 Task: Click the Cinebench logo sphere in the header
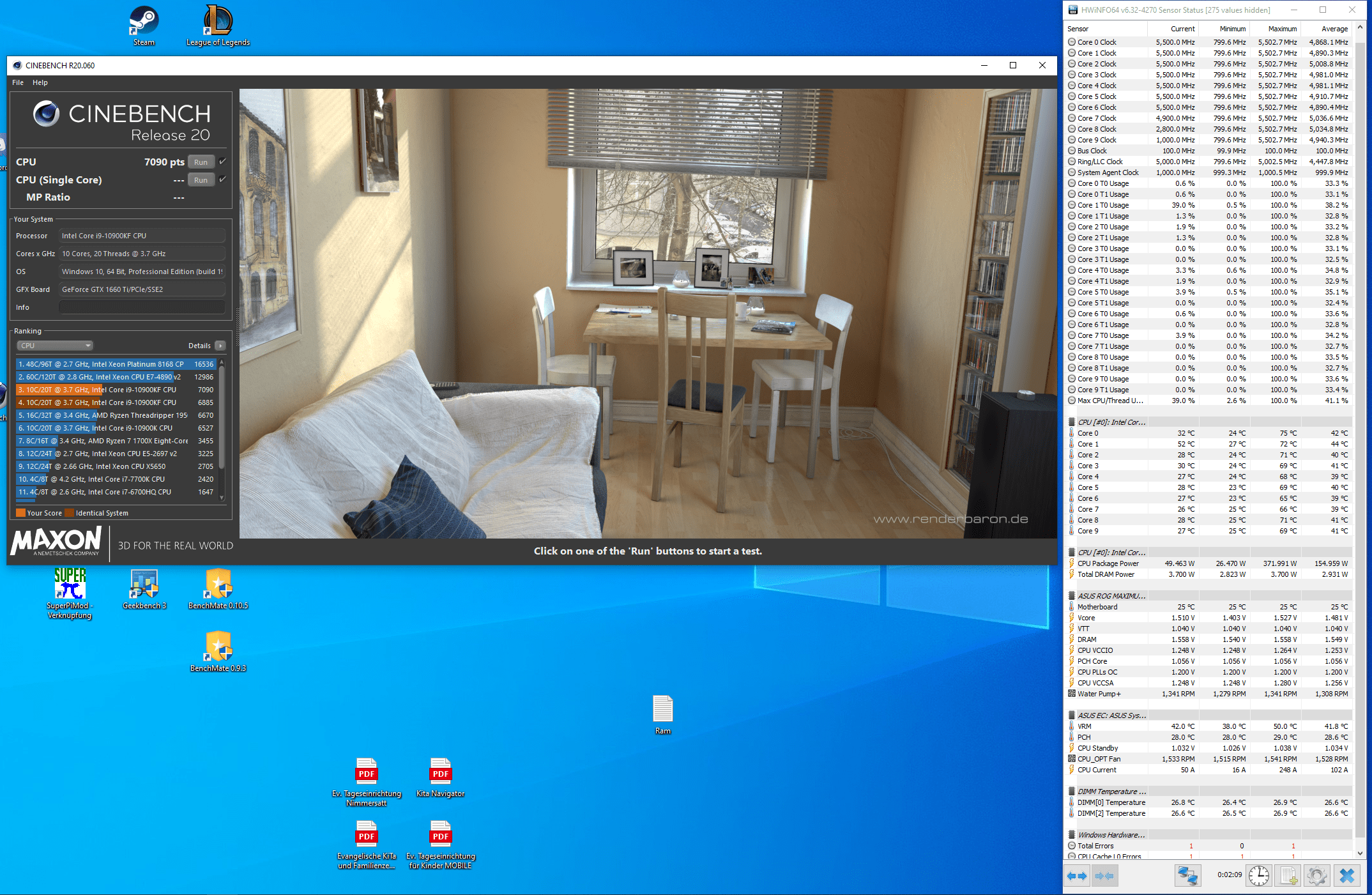46,113
